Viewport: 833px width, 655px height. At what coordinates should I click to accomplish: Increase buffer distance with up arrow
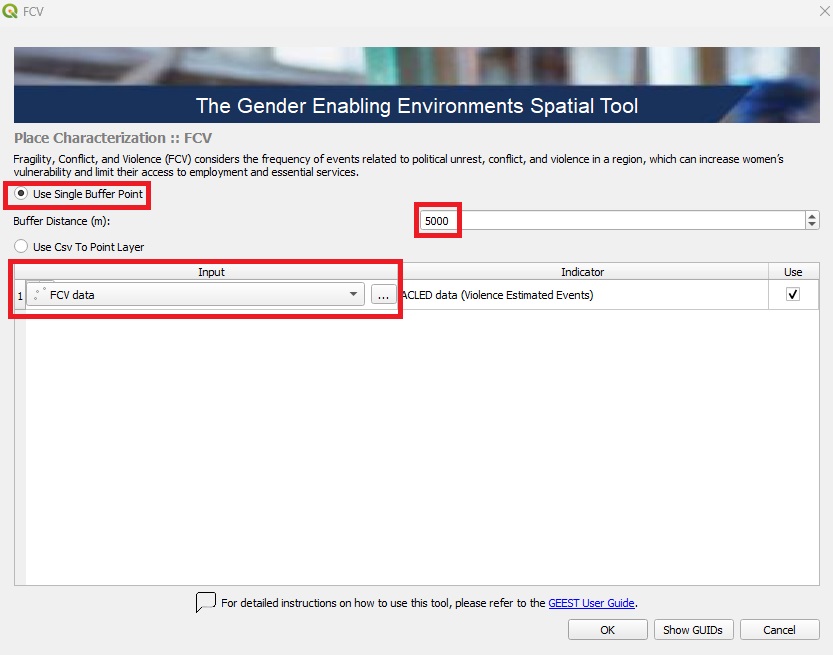(x=812, y=216)
